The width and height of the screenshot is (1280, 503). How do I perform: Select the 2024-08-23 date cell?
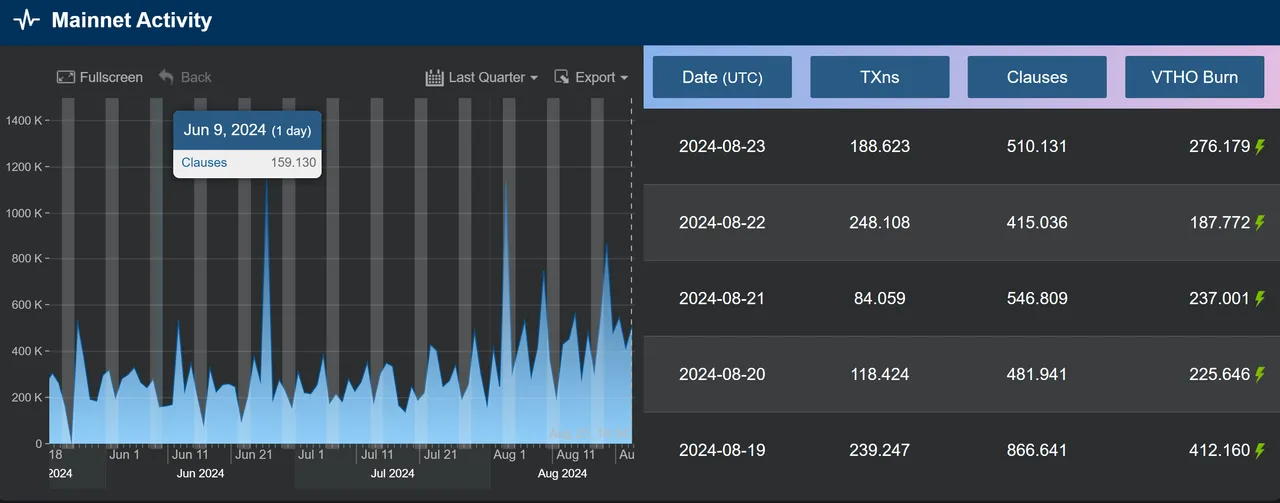(722, 146)
